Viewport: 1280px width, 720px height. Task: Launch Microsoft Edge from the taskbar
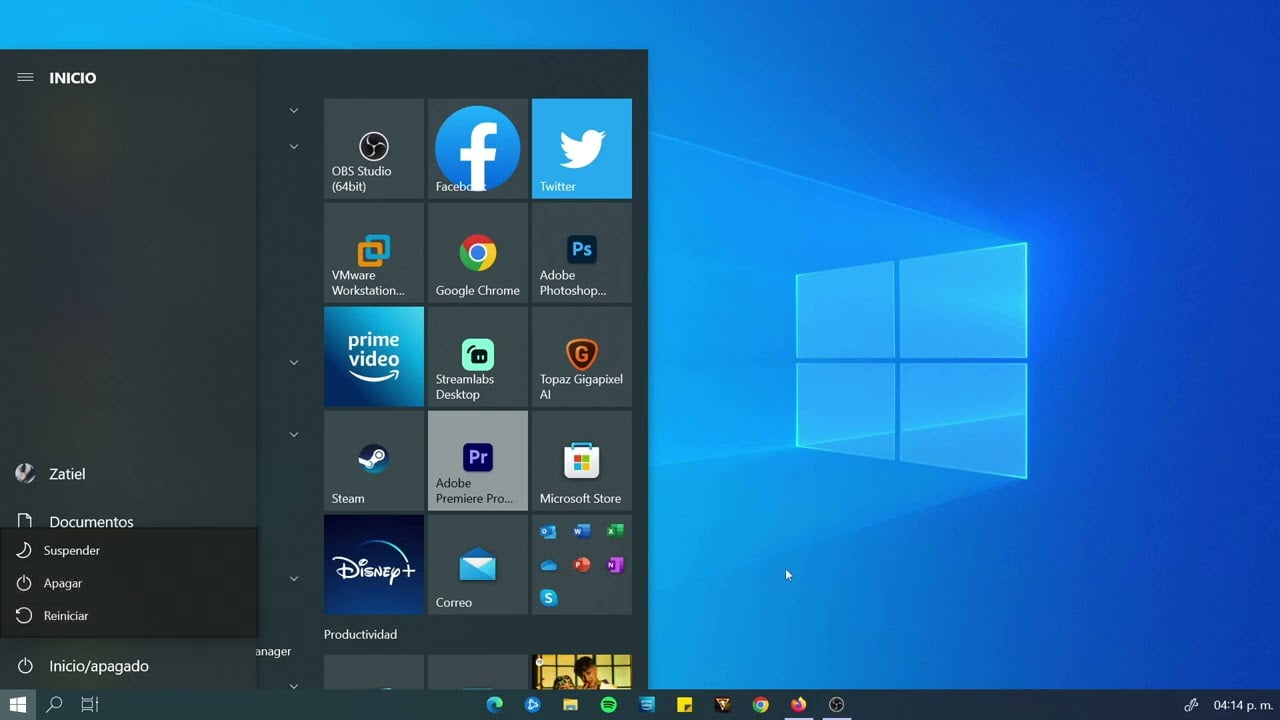[494, 704]
